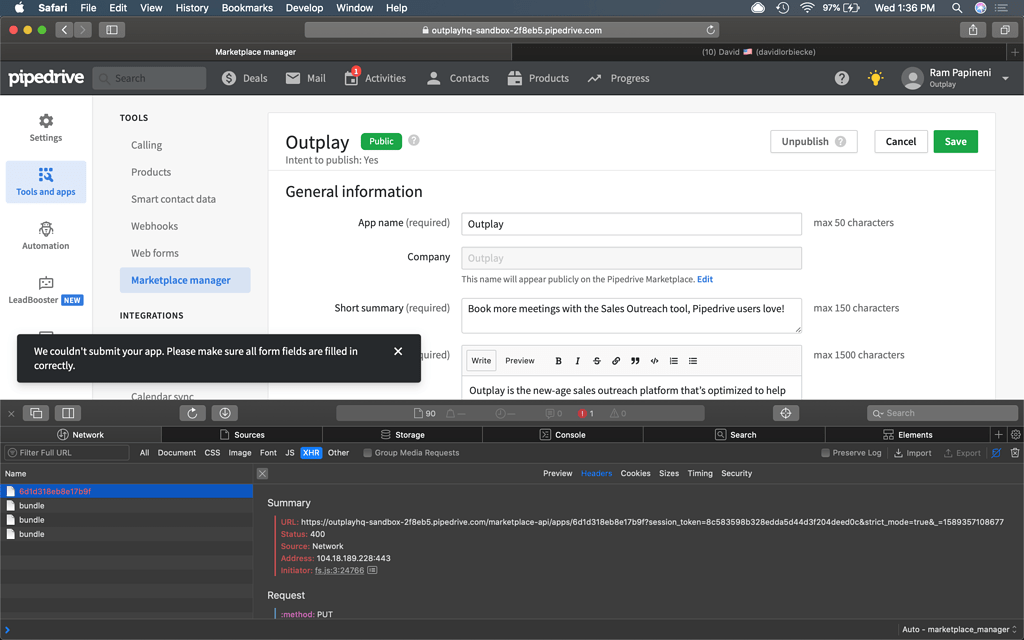The image size is (1024, 640).
Task: Switch to the Cookies tab for the request
Action: pyautogui.click(x=635, y=473)
